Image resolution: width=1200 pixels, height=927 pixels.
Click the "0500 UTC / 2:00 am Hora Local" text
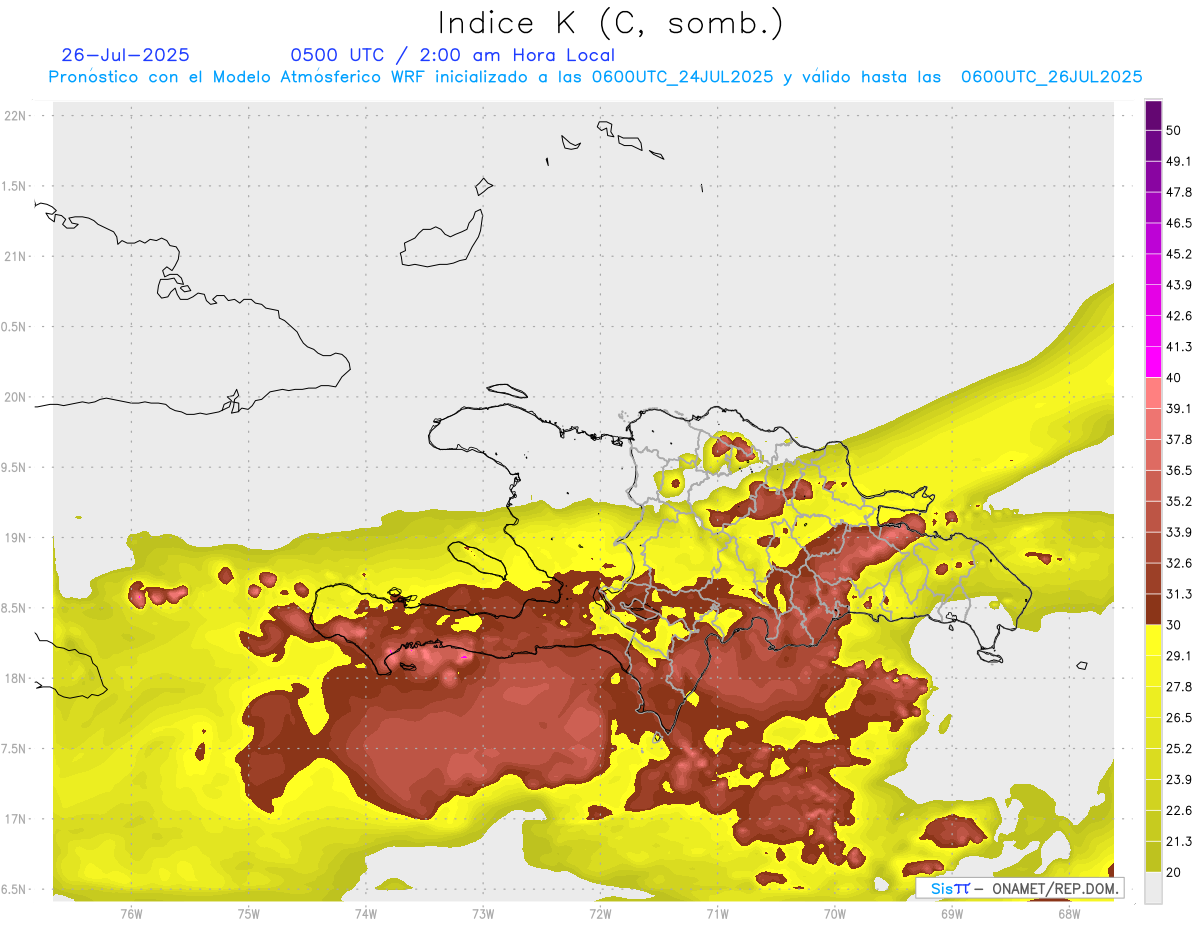453,55
